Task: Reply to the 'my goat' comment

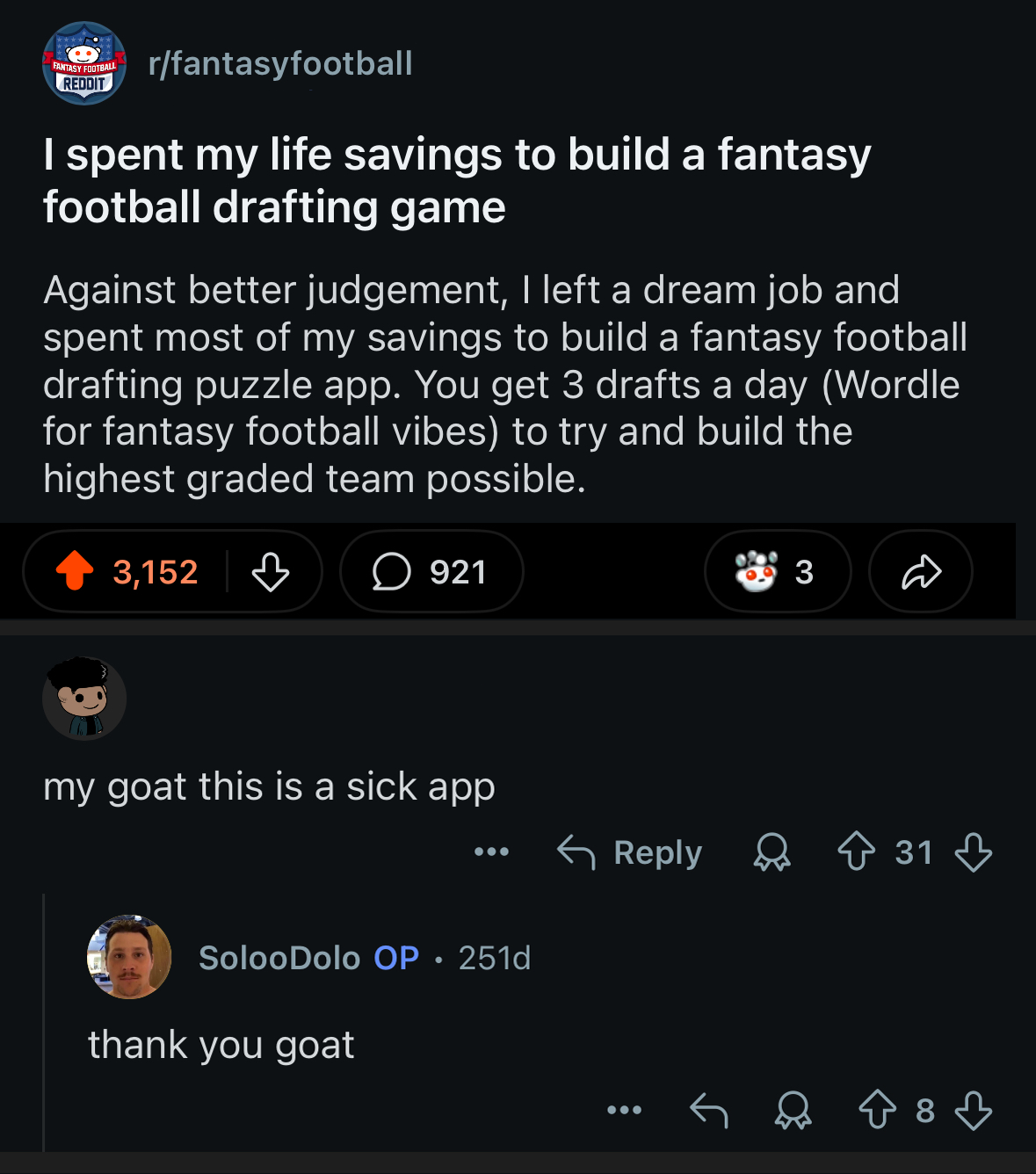Action: [x=630, y=852]
